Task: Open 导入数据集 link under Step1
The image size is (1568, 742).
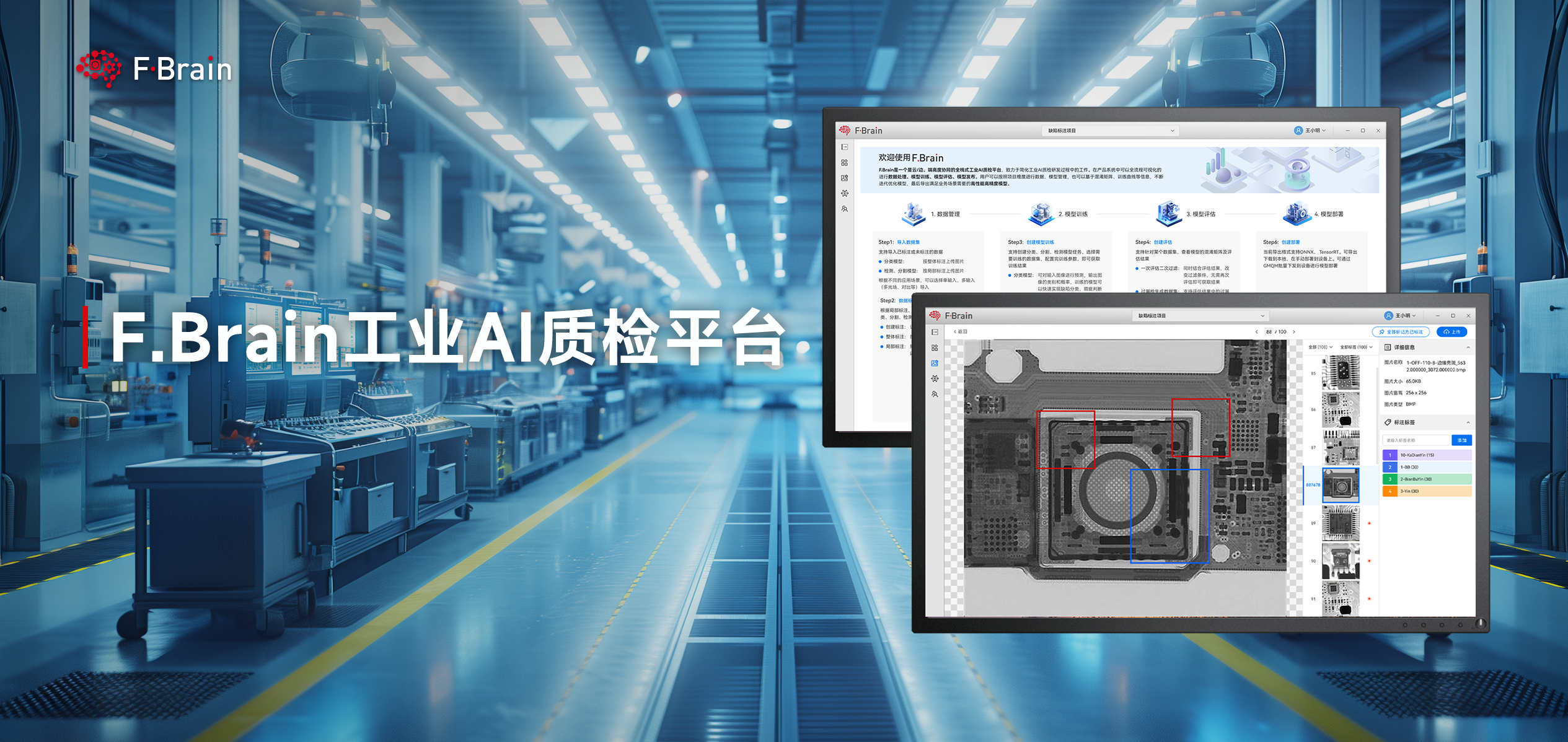Action: coord(908,242)
